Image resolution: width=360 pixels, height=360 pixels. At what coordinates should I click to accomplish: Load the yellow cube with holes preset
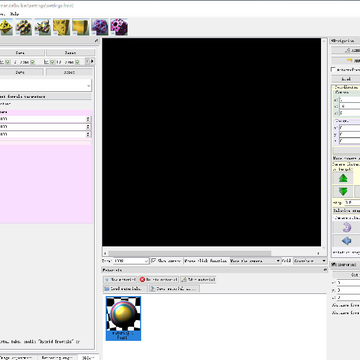(x=62, y=27)
